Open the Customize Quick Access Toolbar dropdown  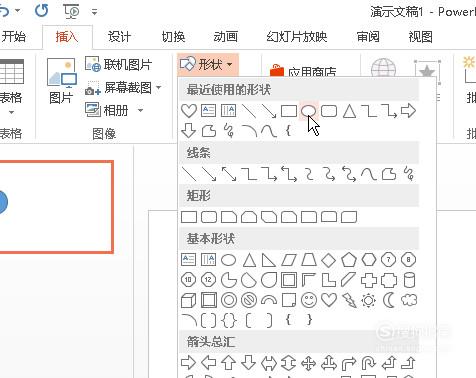(95, 12)
